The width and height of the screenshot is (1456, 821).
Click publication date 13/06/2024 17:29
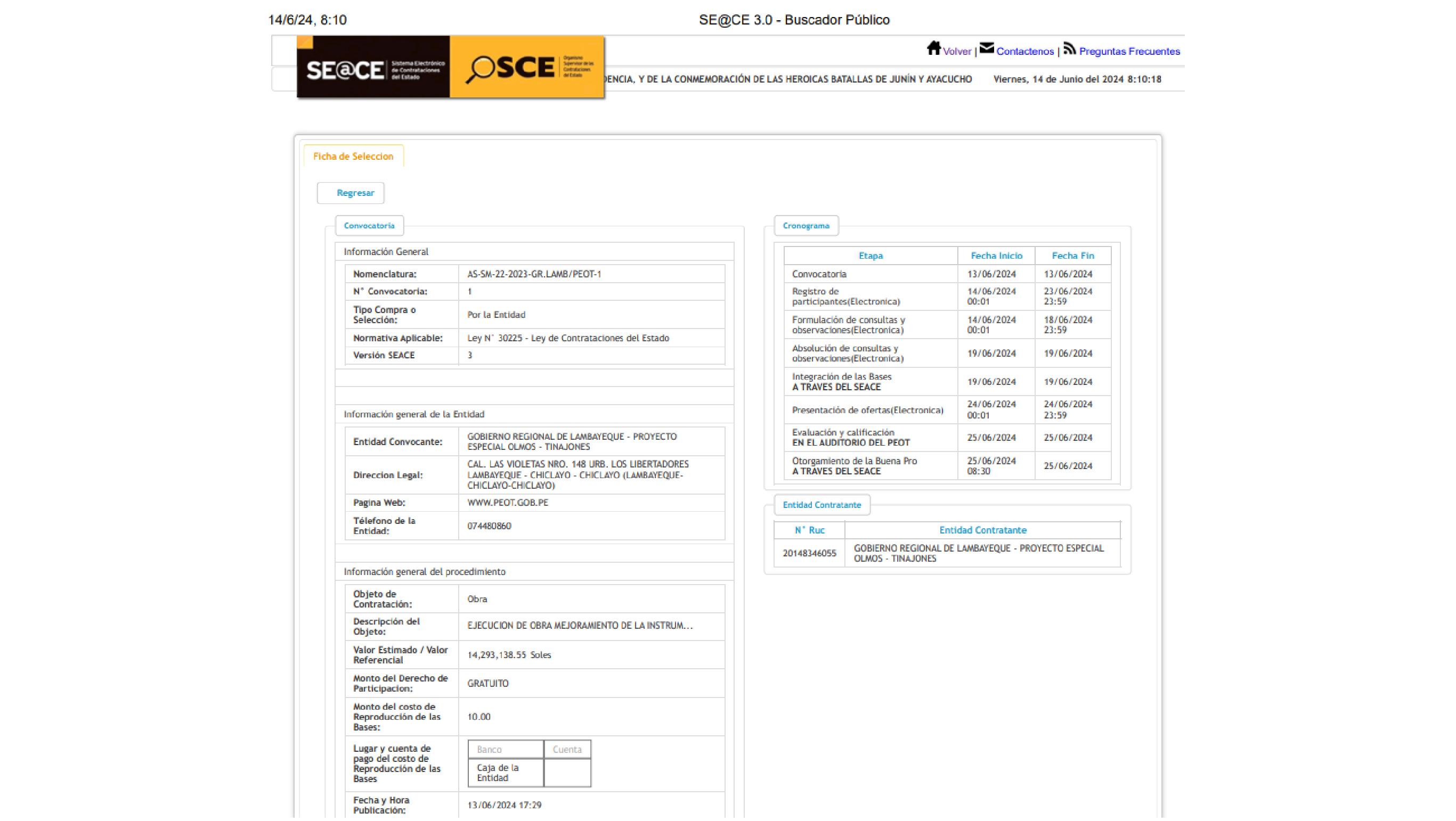coord(504,806)
